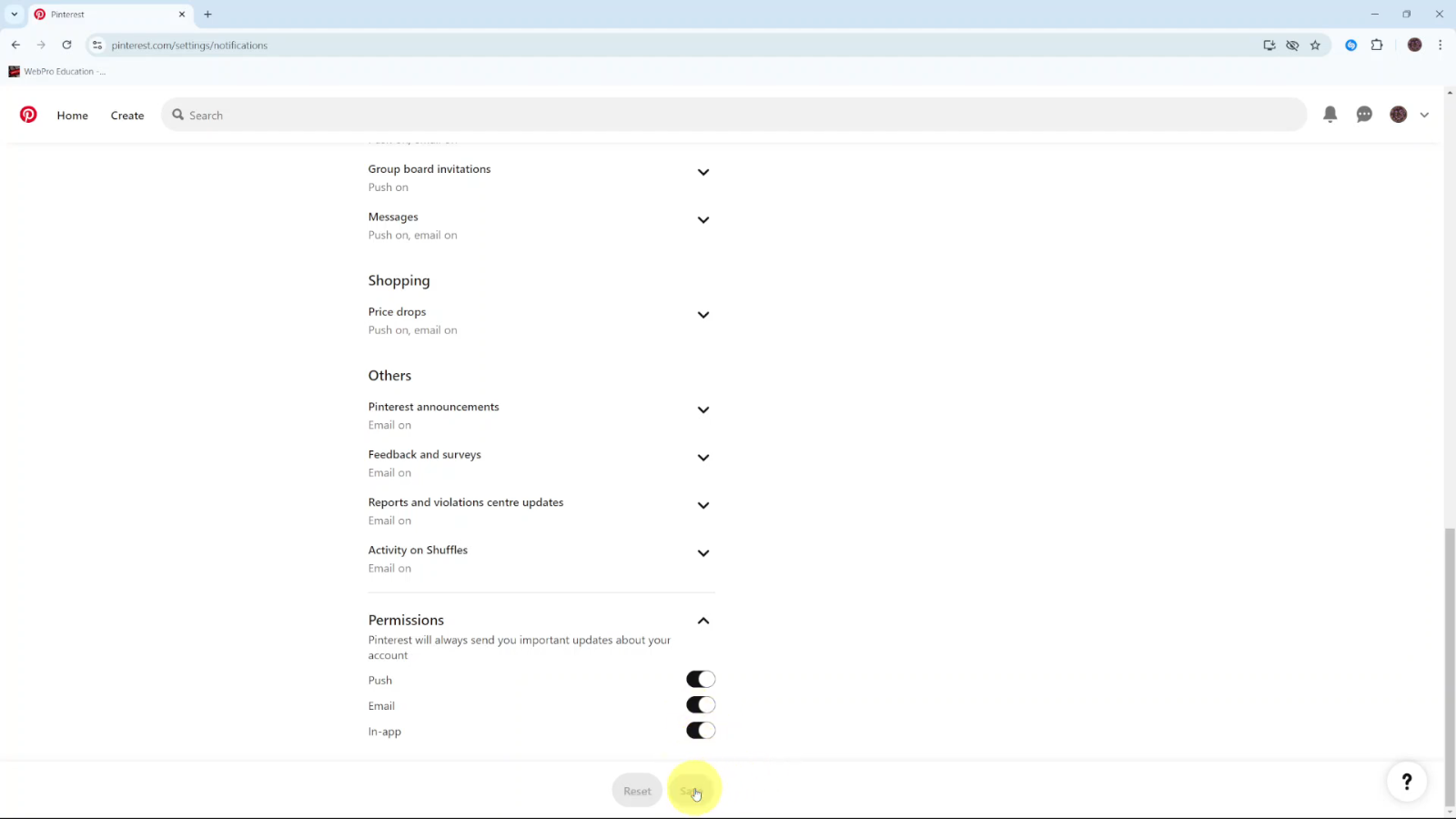Open the notifications bell icon
1456x819 pixels.
coord(1330,115)
